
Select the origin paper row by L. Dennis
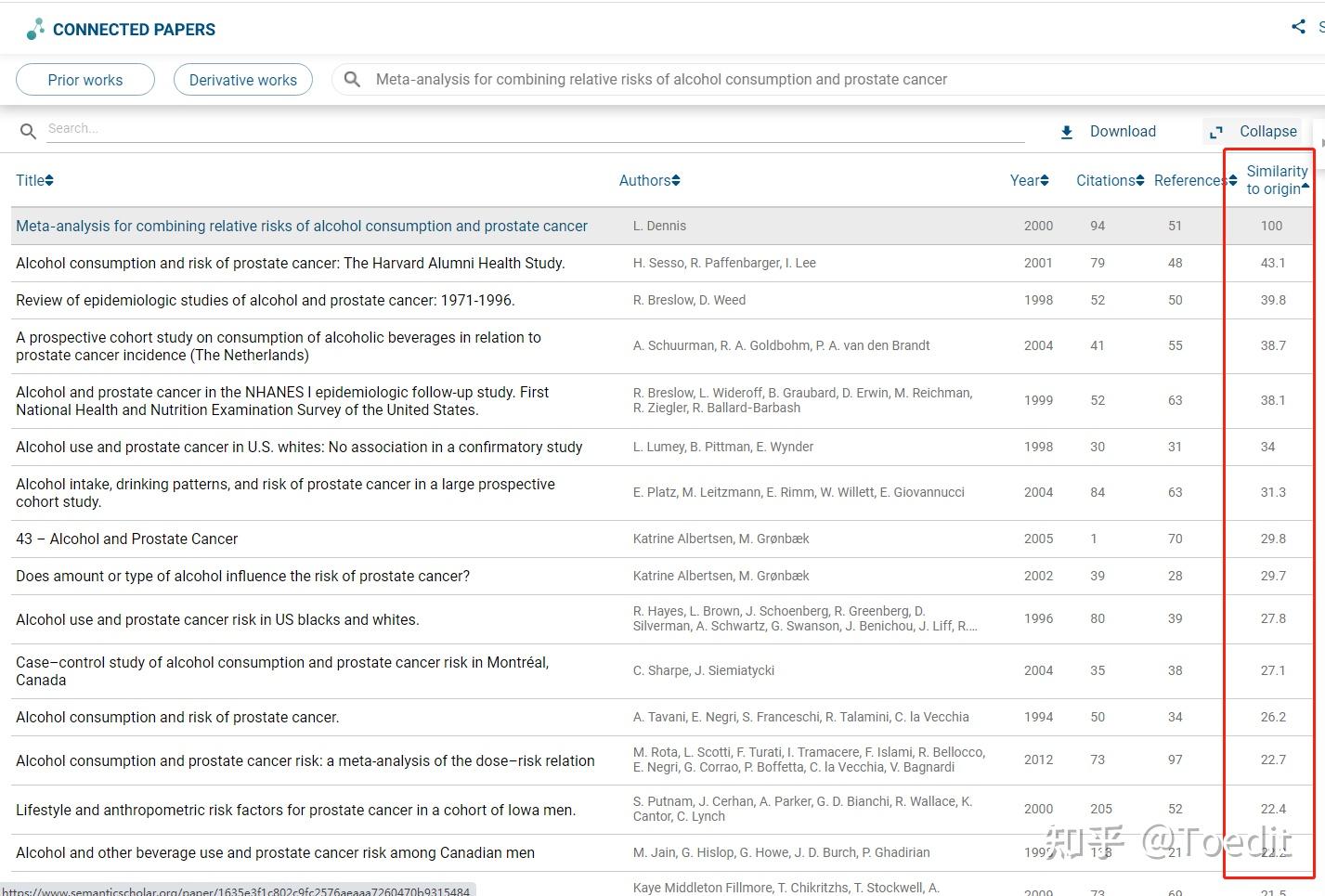[302, 226]
